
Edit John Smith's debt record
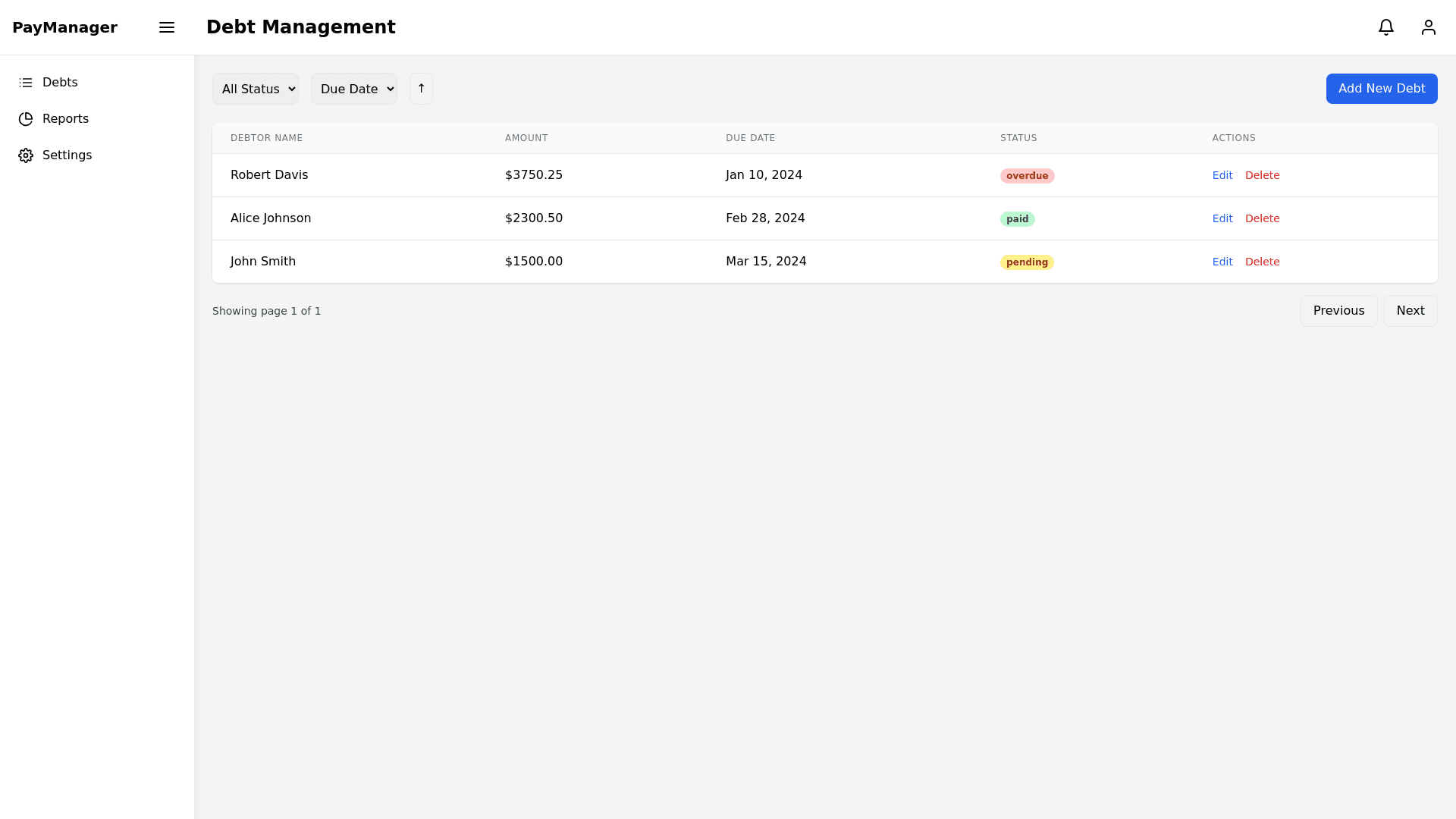click(x=1222, y=262)
